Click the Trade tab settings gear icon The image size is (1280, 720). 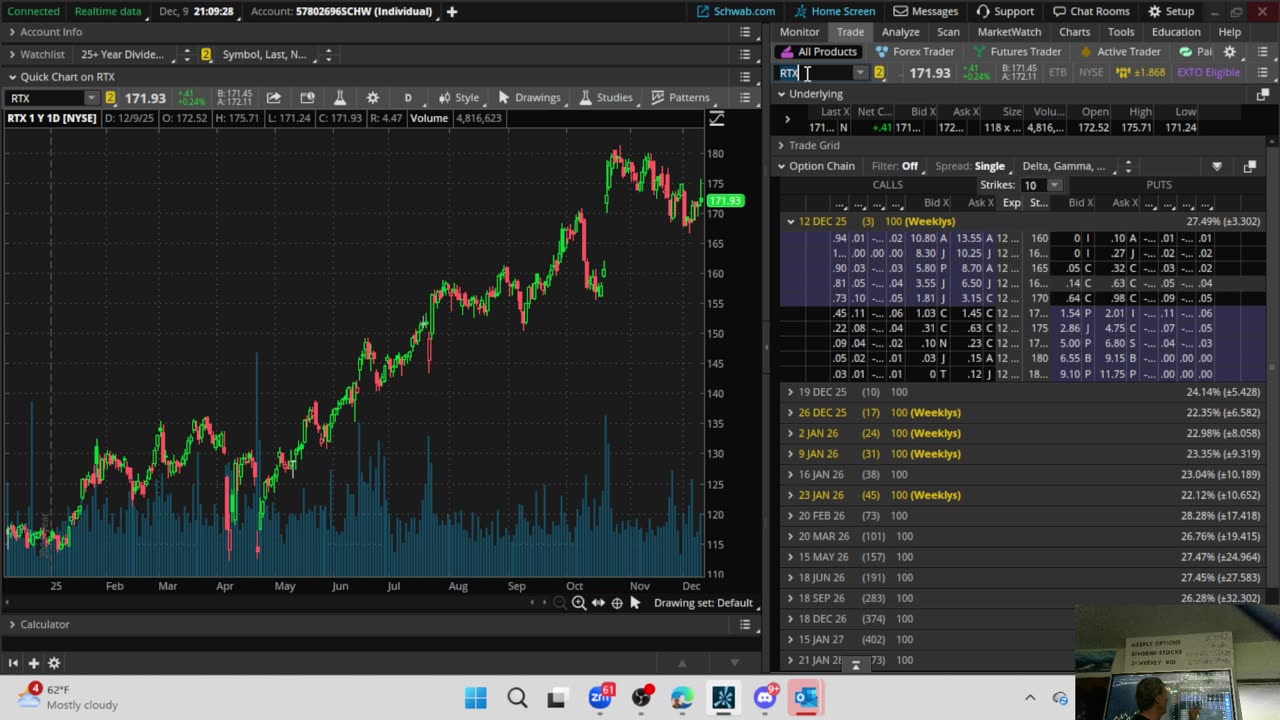pos(1230,52)
